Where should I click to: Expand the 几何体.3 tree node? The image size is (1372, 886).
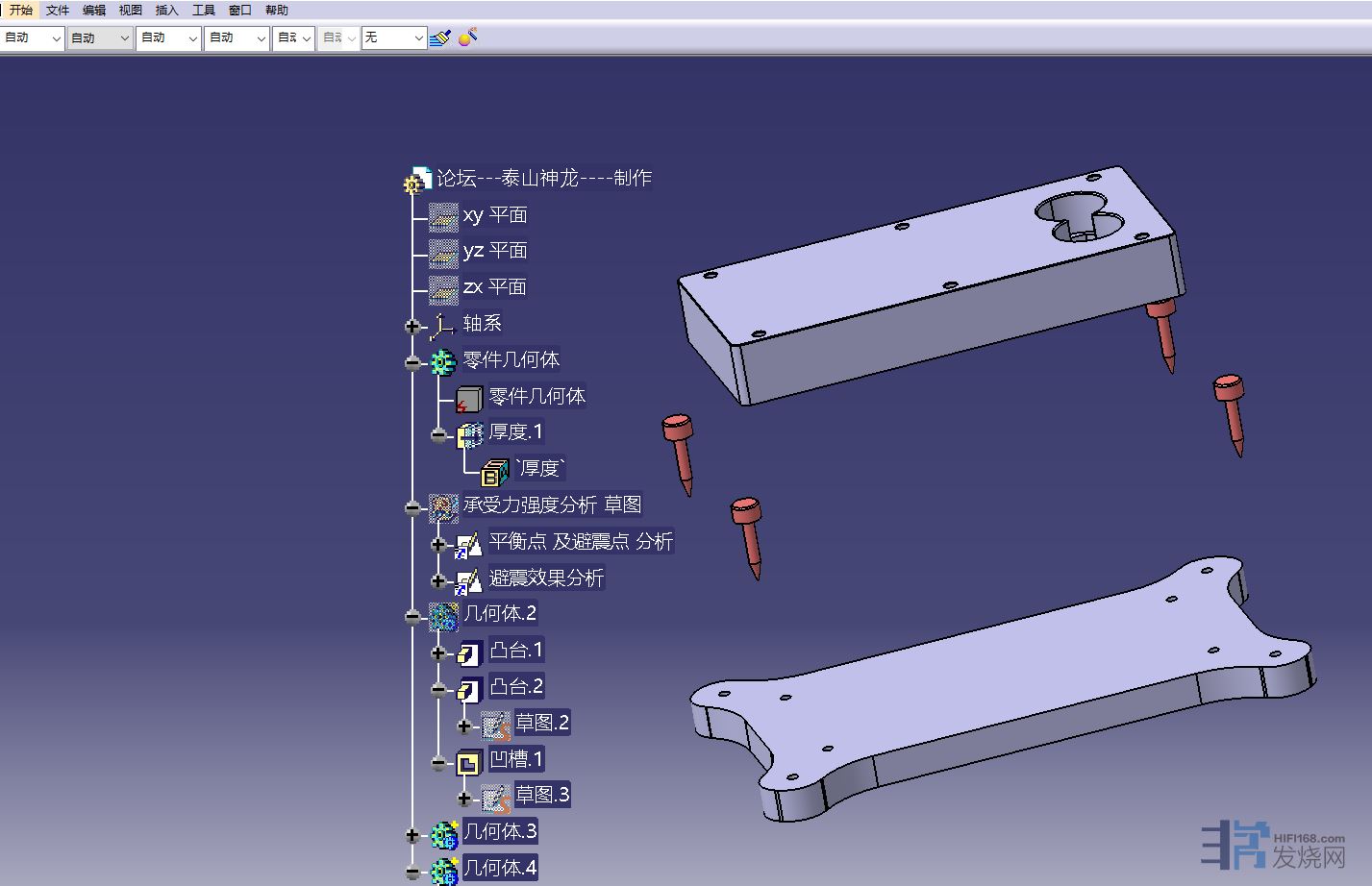[x=412, y=835]
